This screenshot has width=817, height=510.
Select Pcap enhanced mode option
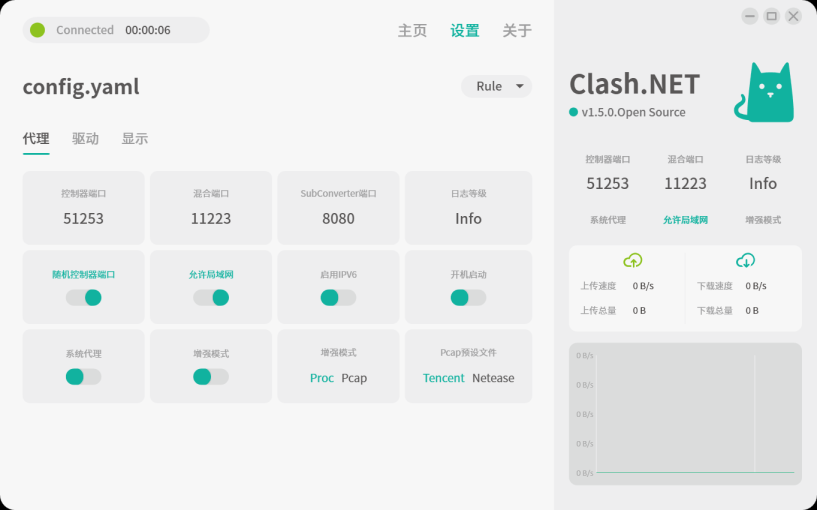pos(354,378)
